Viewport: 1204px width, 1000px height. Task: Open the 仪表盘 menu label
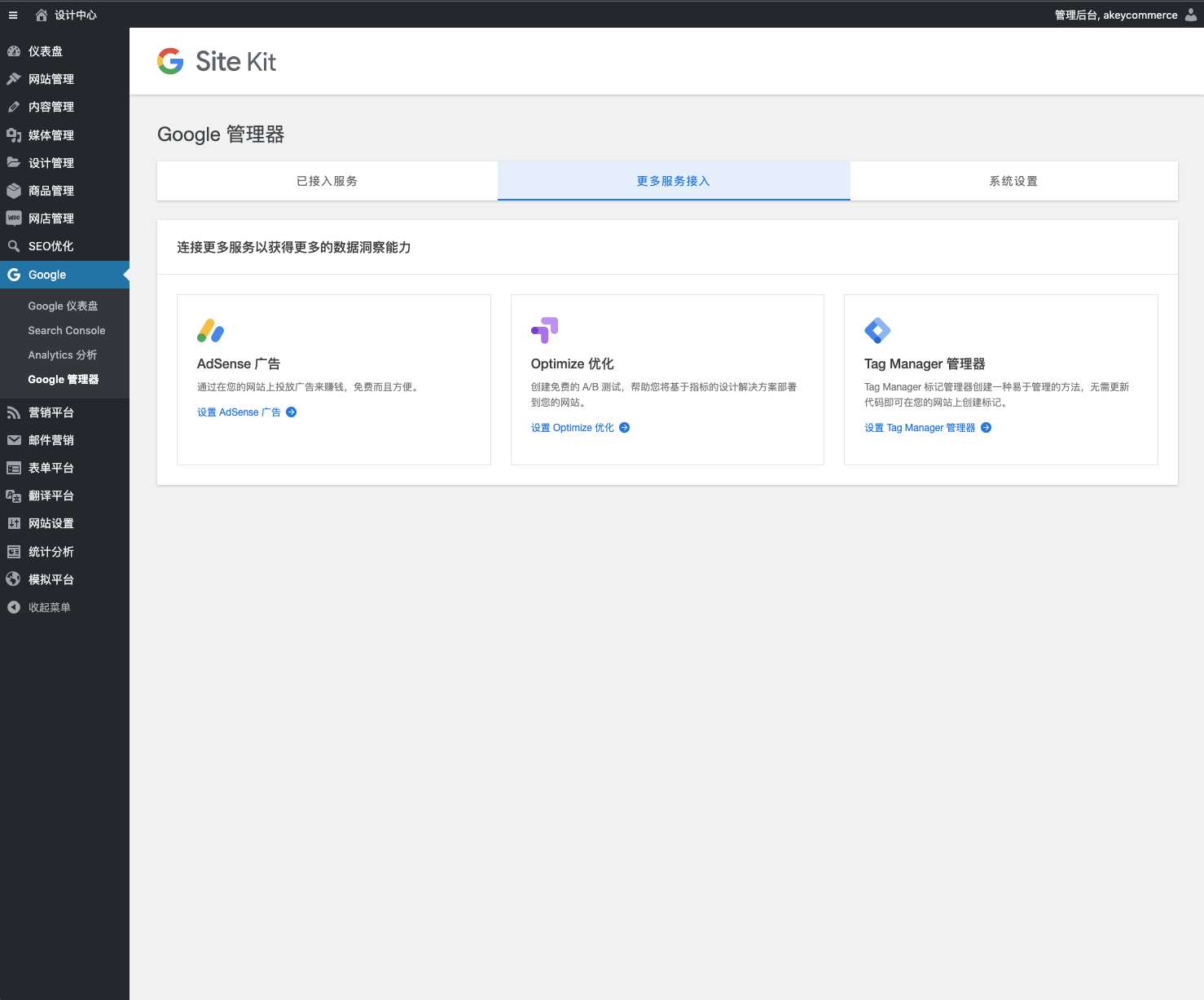[x=46, y=51]
